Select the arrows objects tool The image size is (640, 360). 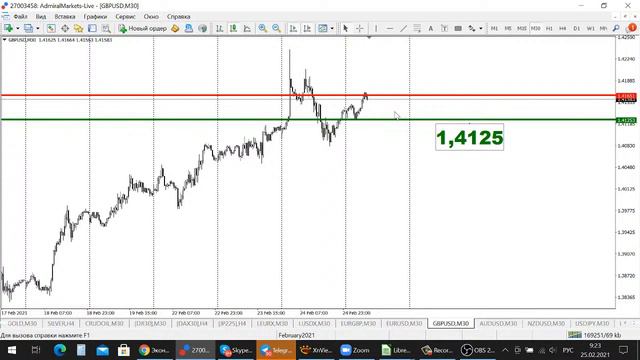tap(472, 28)
